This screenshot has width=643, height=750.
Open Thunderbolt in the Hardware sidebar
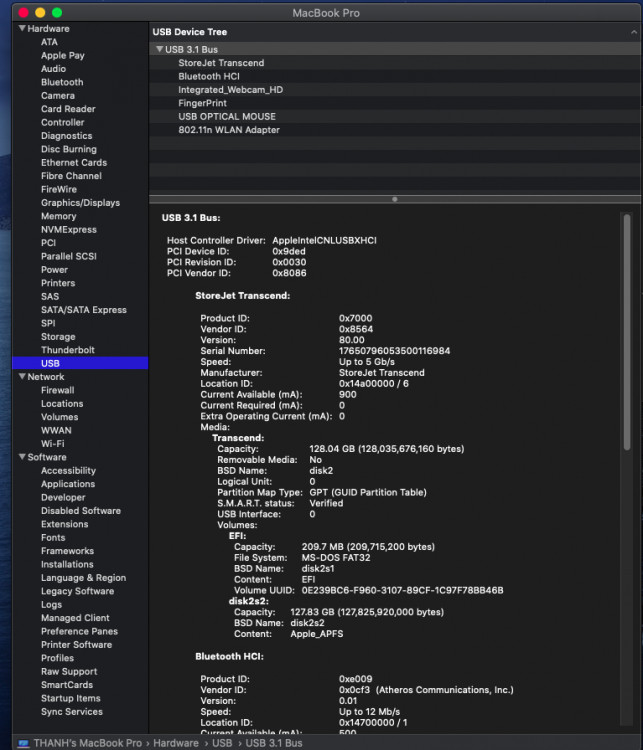(x=66, y=350)
